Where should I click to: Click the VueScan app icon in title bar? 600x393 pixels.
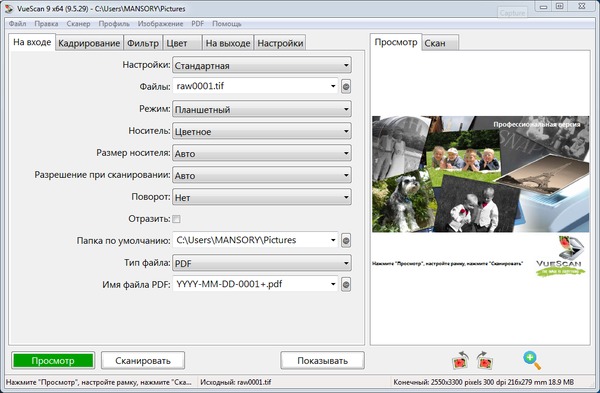(x=8, y=8)
